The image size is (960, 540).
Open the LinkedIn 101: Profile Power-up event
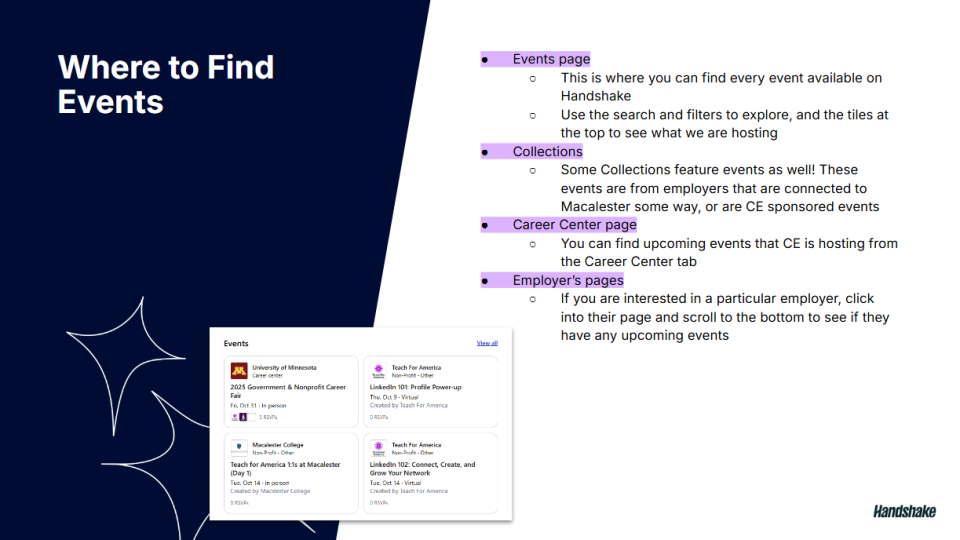coord(416,387)
